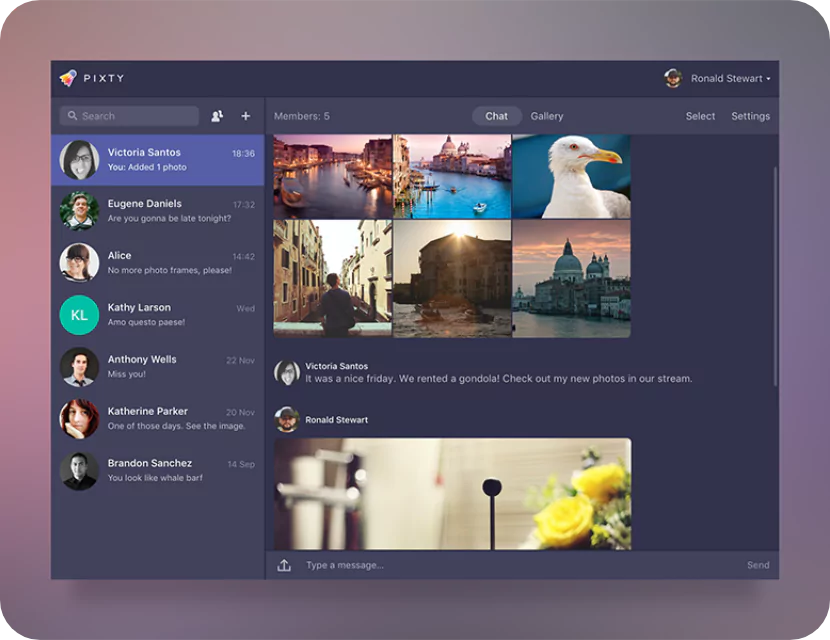Screen dimensions: 830x640
Task: Click the plus icon for new chat
Action: (246, 116)
